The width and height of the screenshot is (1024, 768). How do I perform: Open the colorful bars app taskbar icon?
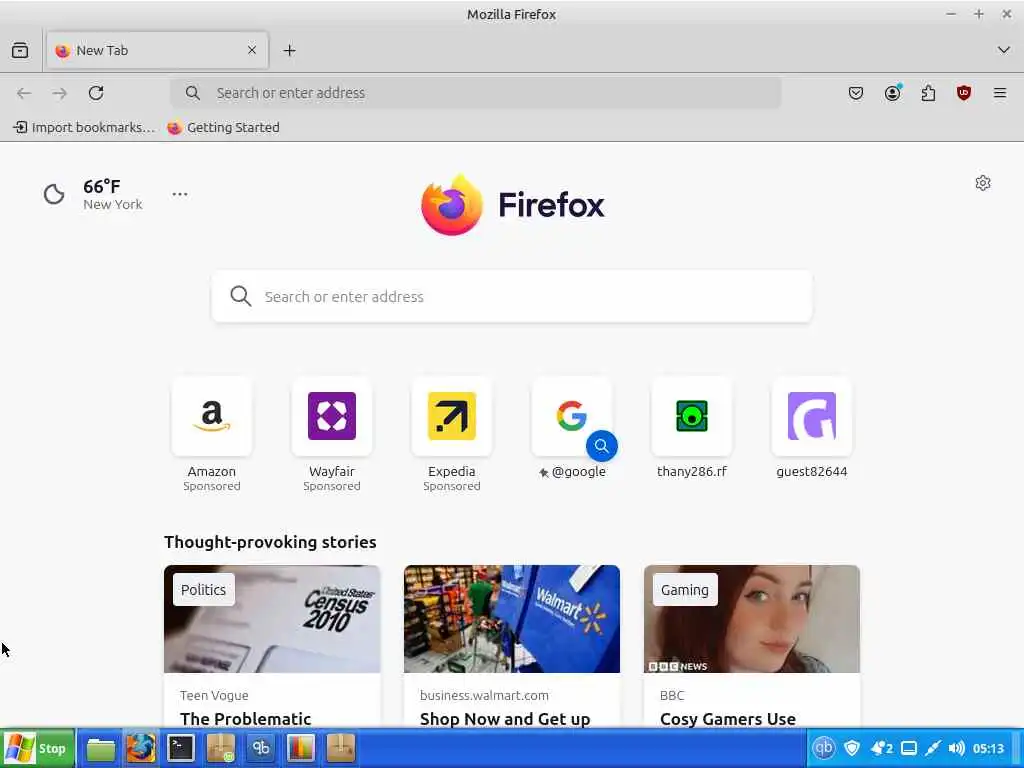[x=300, y=748]
